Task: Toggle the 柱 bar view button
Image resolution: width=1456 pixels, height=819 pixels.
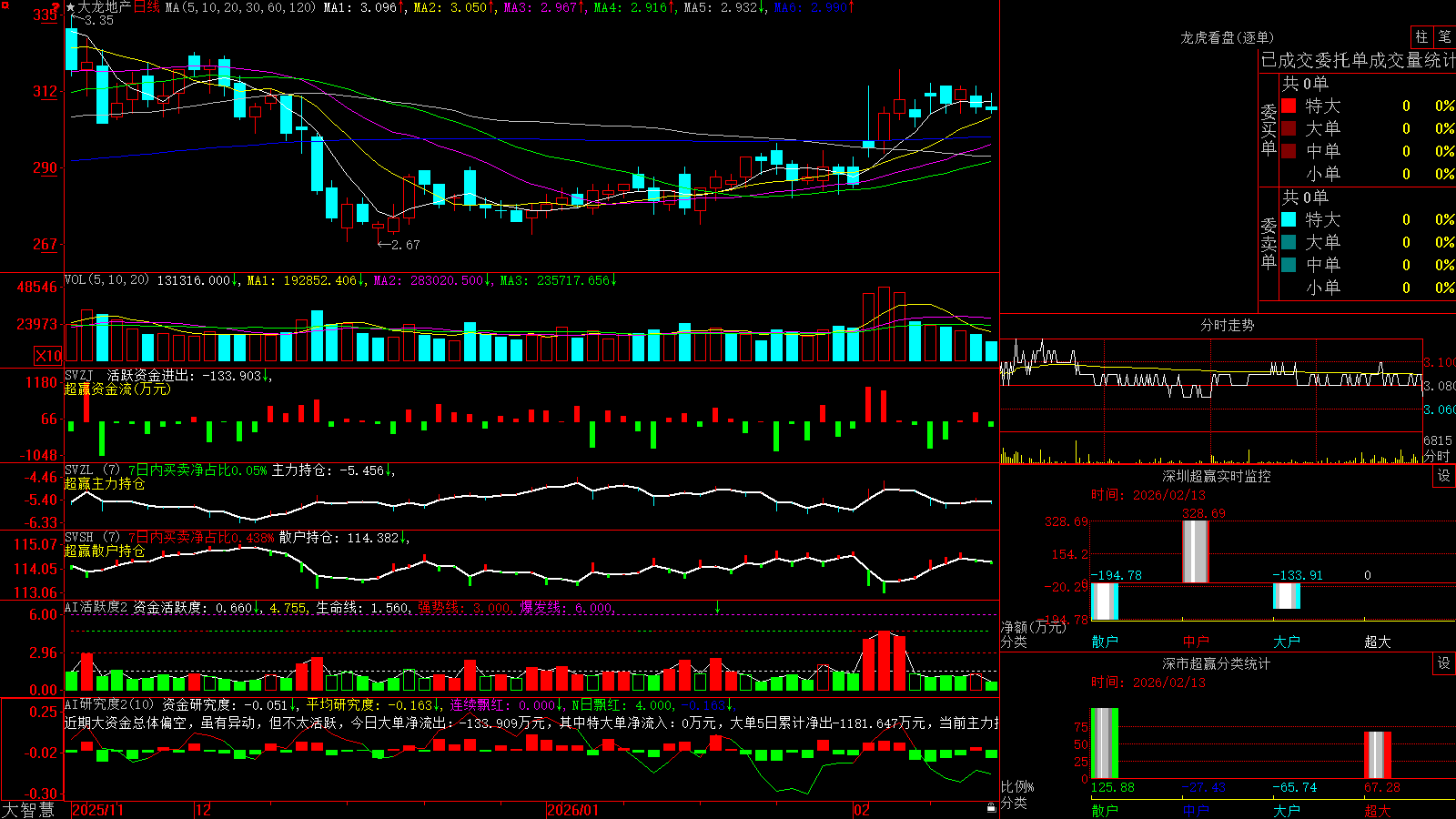Action: (1421, 37)
